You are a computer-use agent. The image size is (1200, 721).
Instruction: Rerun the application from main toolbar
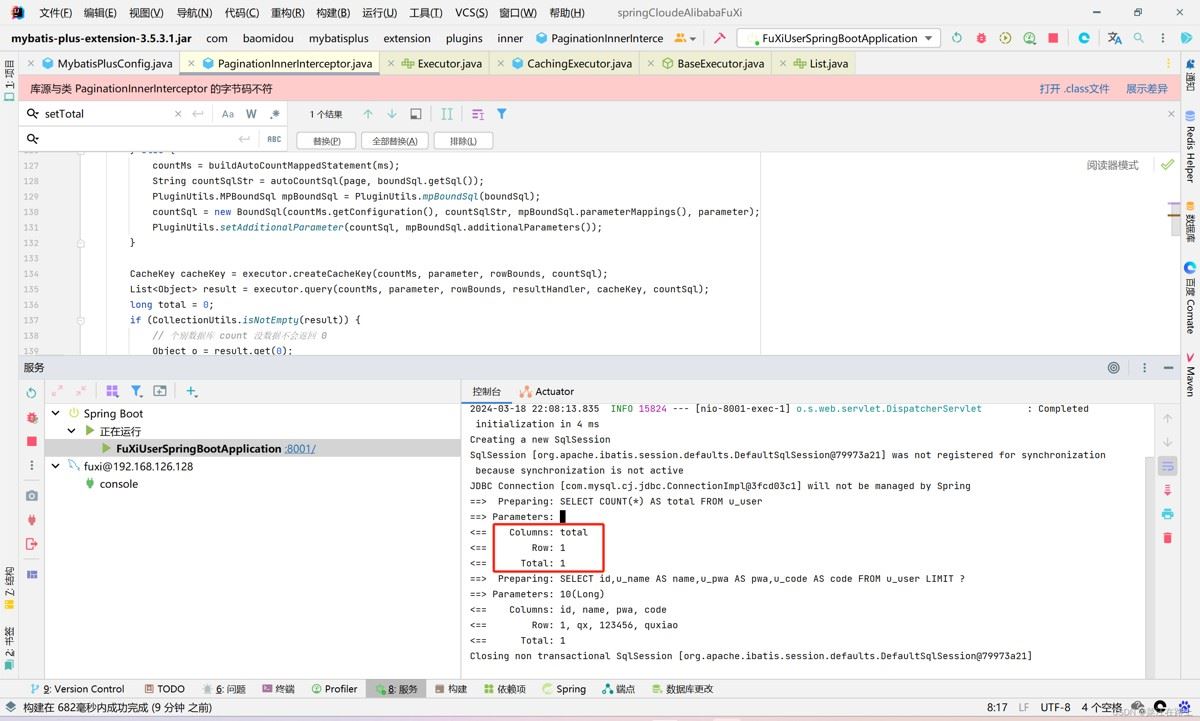(x=957, y=38)
